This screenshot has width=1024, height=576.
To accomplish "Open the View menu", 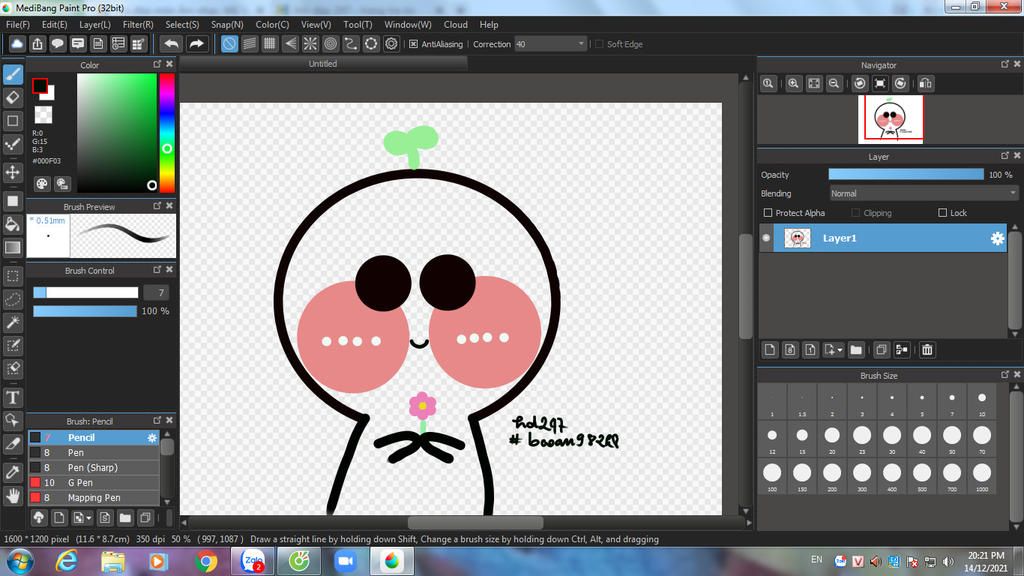I will [x=316, y=25].
